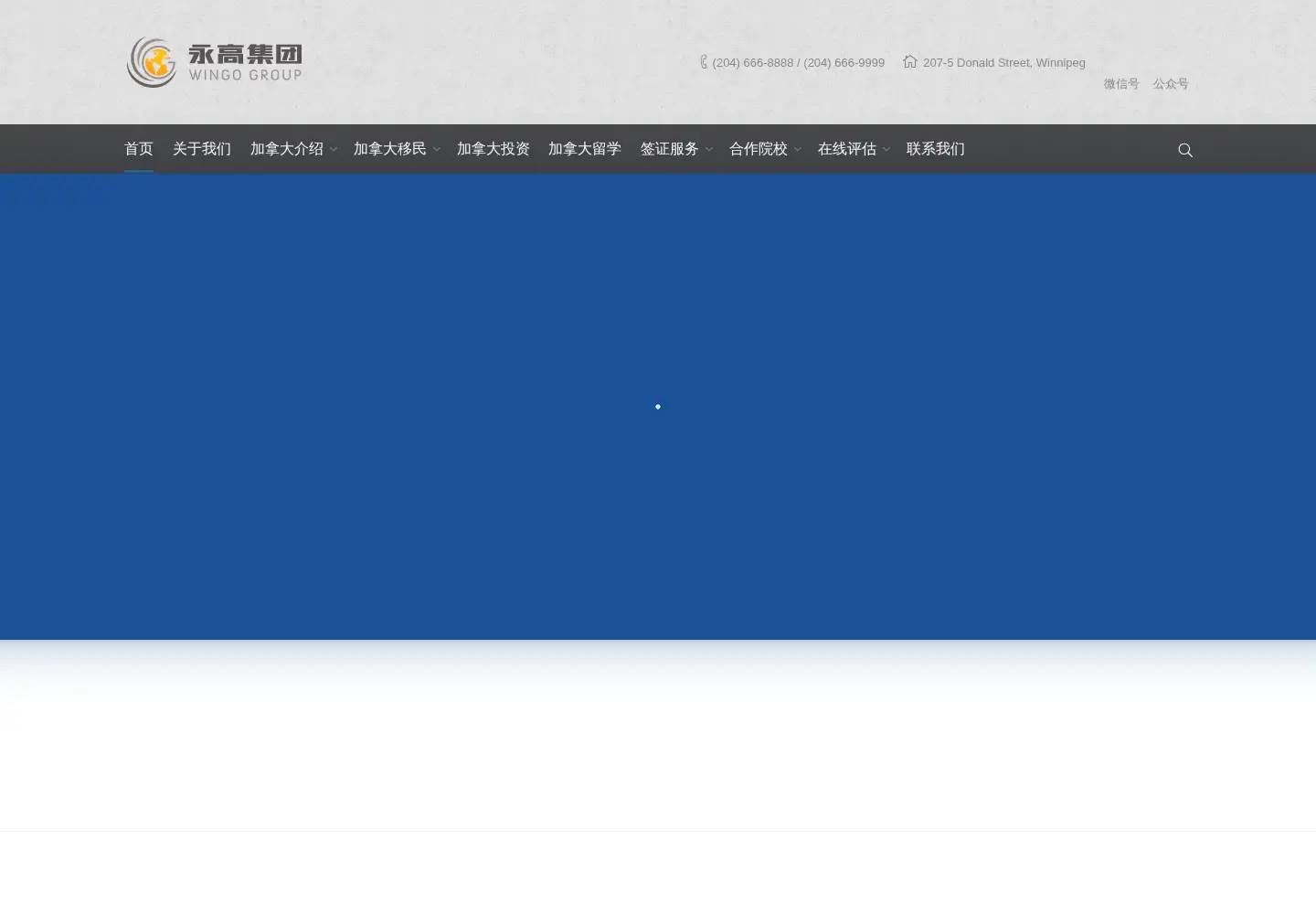
Task: Go to the 首页 menu item
Action: (139, 149)
